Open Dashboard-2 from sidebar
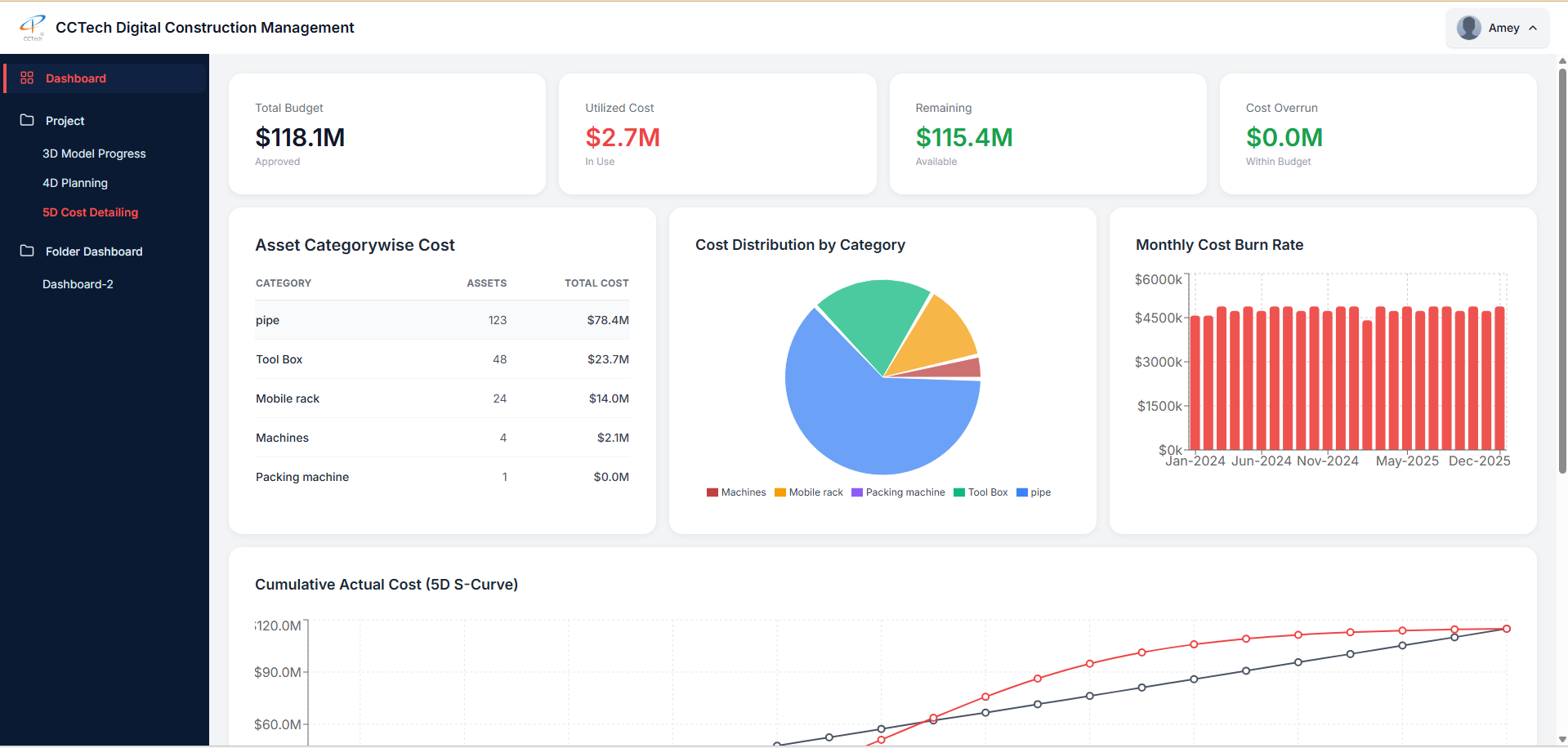 click(78, 284)
